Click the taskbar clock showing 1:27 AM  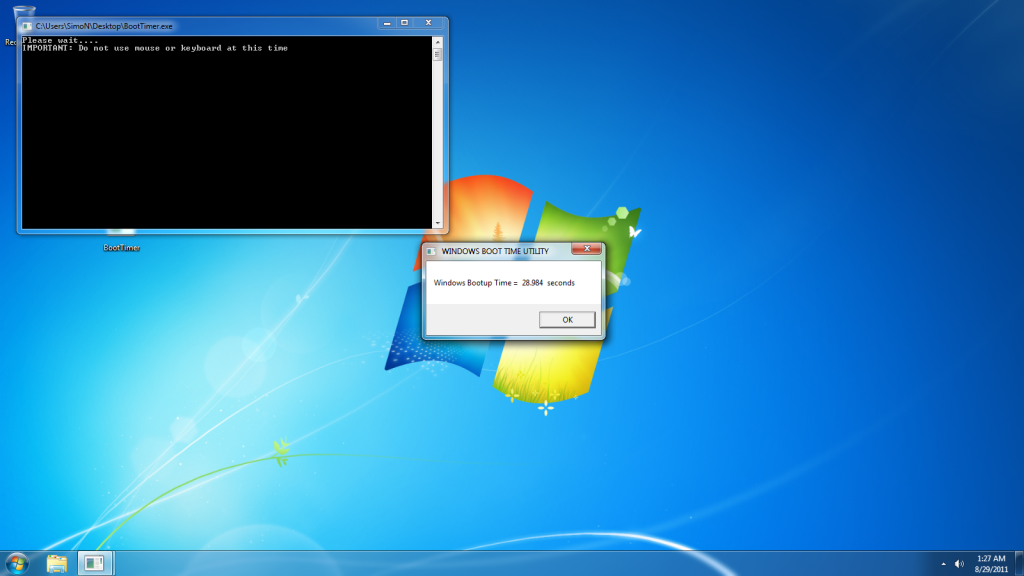pyautogui.click(x=989, y=563)
